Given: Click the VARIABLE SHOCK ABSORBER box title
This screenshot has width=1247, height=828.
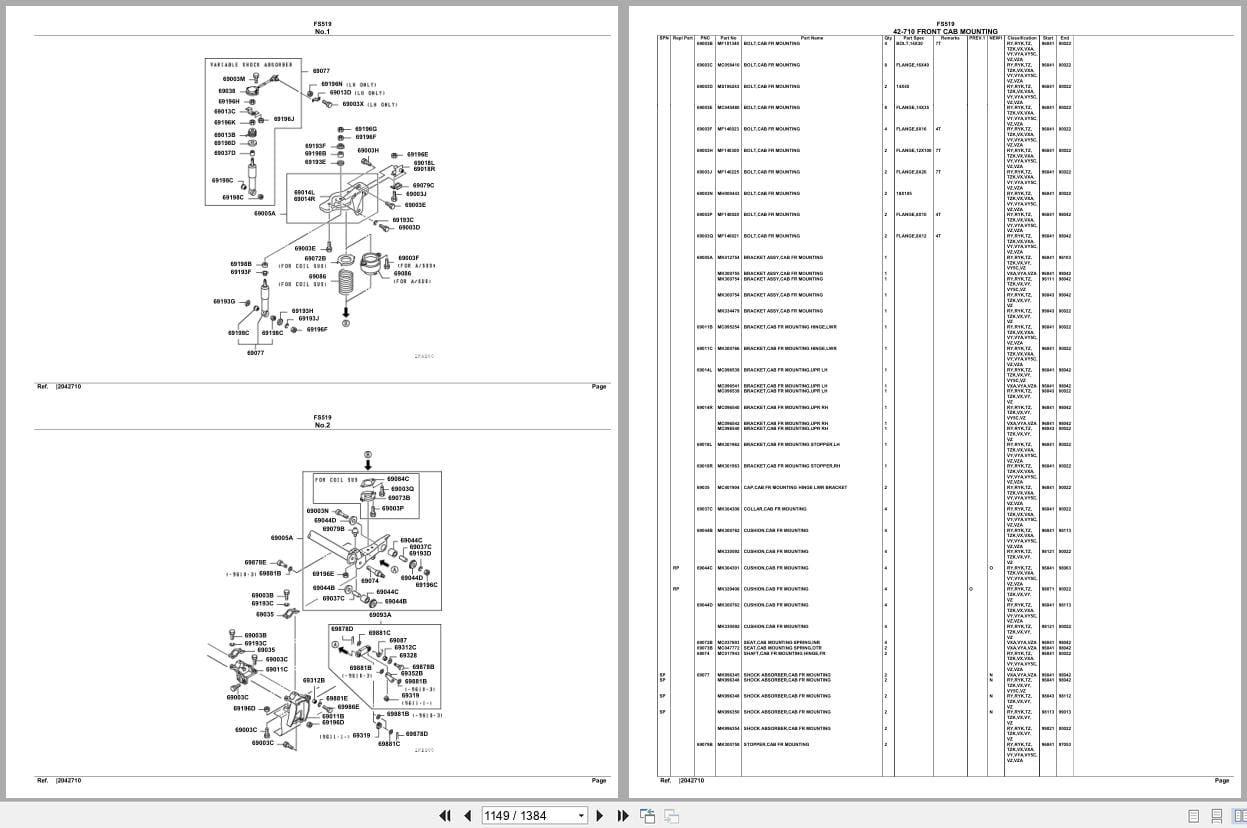Looking at the screenshot, I should coord(251,64).
